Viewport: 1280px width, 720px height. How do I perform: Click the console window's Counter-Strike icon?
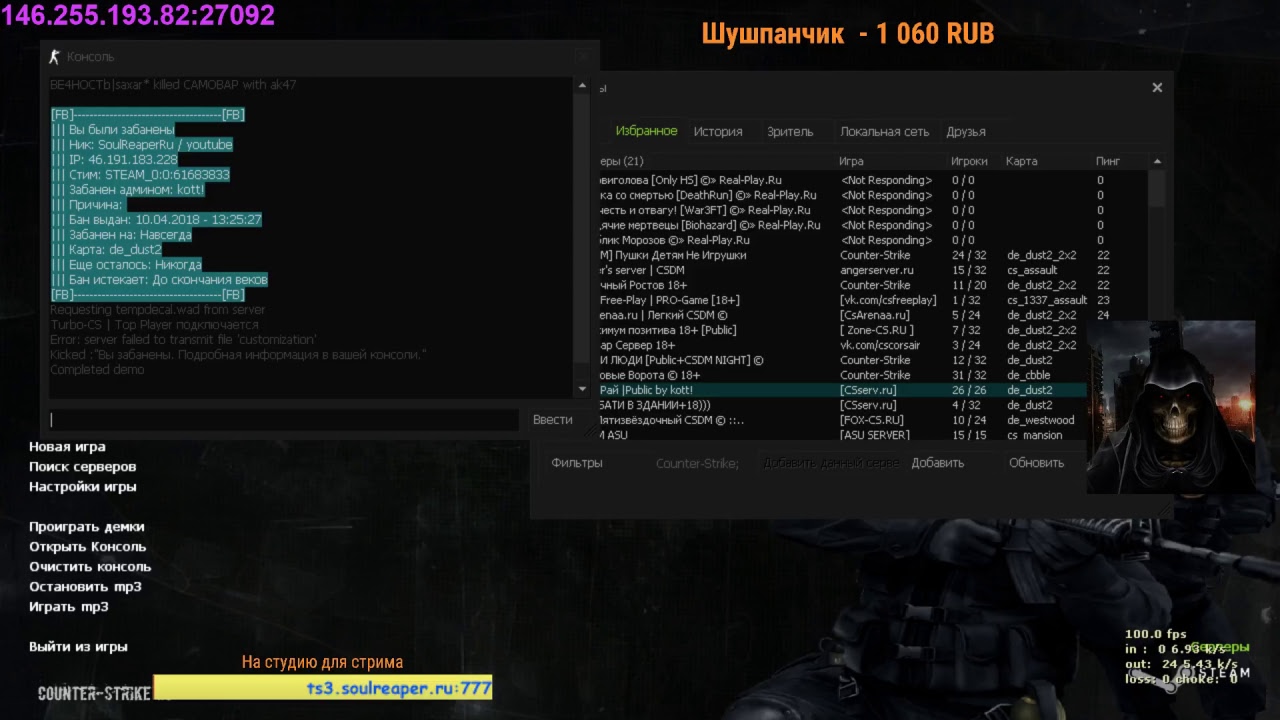(x=55, y=57)
